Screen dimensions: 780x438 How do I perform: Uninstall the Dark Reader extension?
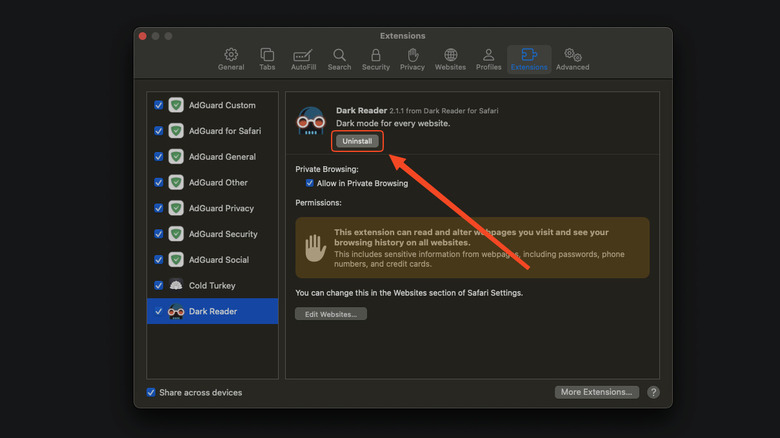click(357, 141)
